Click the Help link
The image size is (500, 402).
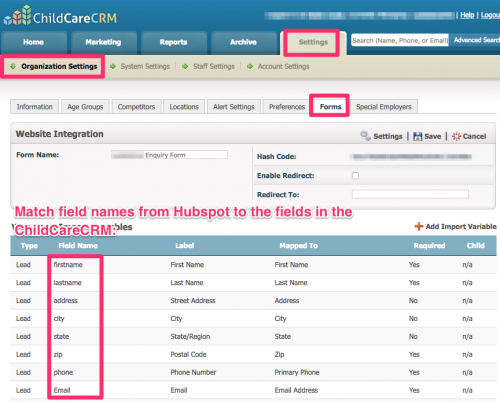[x=467, y=15]
